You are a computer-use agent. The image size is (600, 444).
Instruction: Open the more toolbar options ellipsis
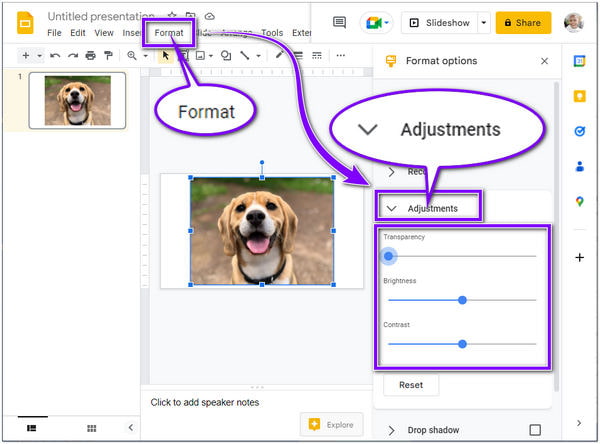[341, 56]
